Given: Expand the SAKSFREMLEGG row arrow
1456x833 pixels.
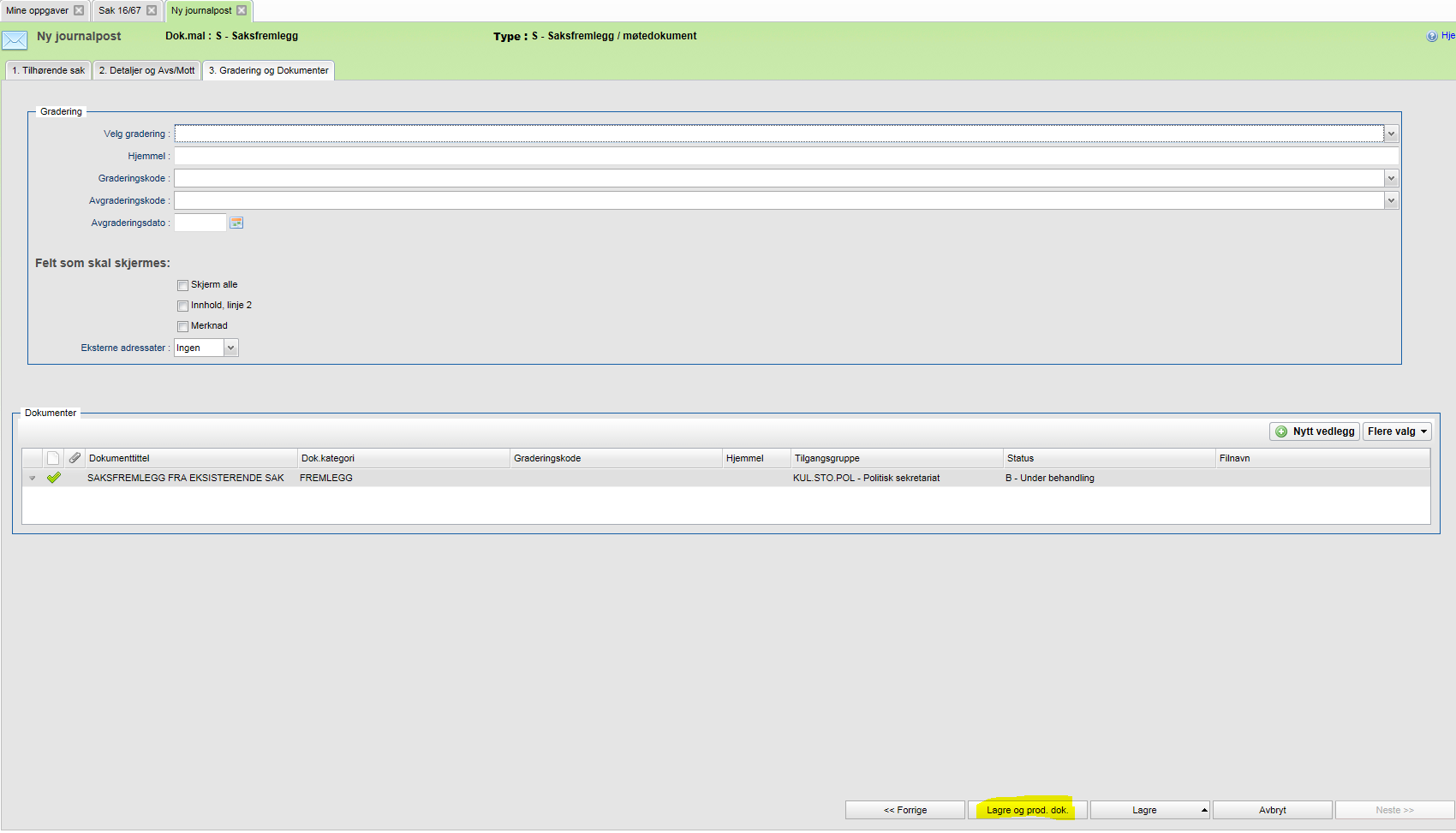Looking at the screenshot, I should [33, 478].
